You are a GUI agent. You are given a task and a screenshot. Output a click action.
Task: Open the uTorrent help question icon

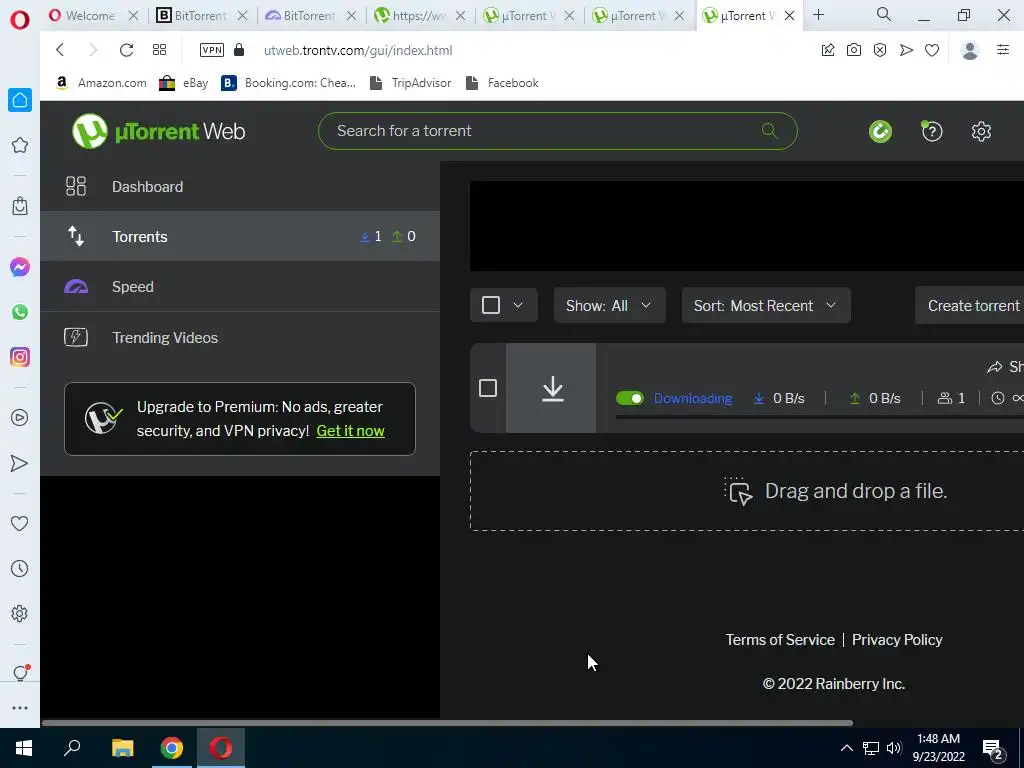pos(932,131)
